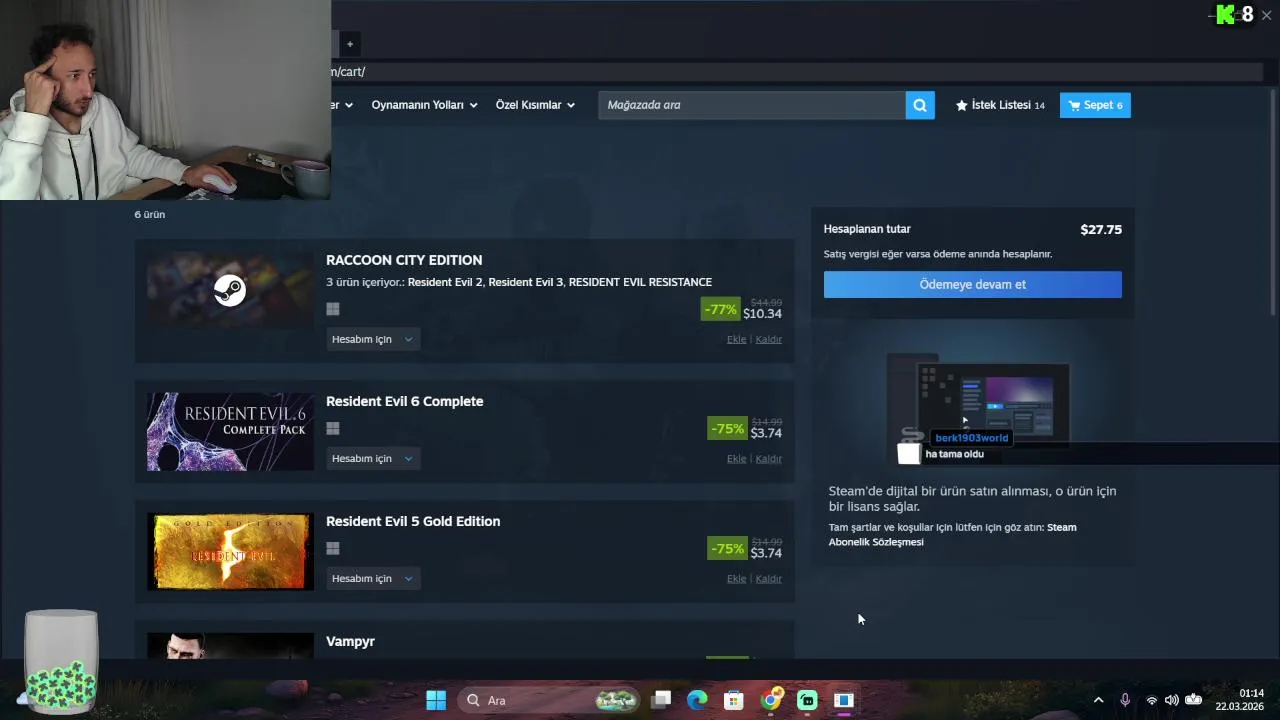Image resolution: width=1280 pixels, height=720 pixels.
Task: Click Windows platform icon under Resident Evil 5 Gold
Action: point(333,548)
